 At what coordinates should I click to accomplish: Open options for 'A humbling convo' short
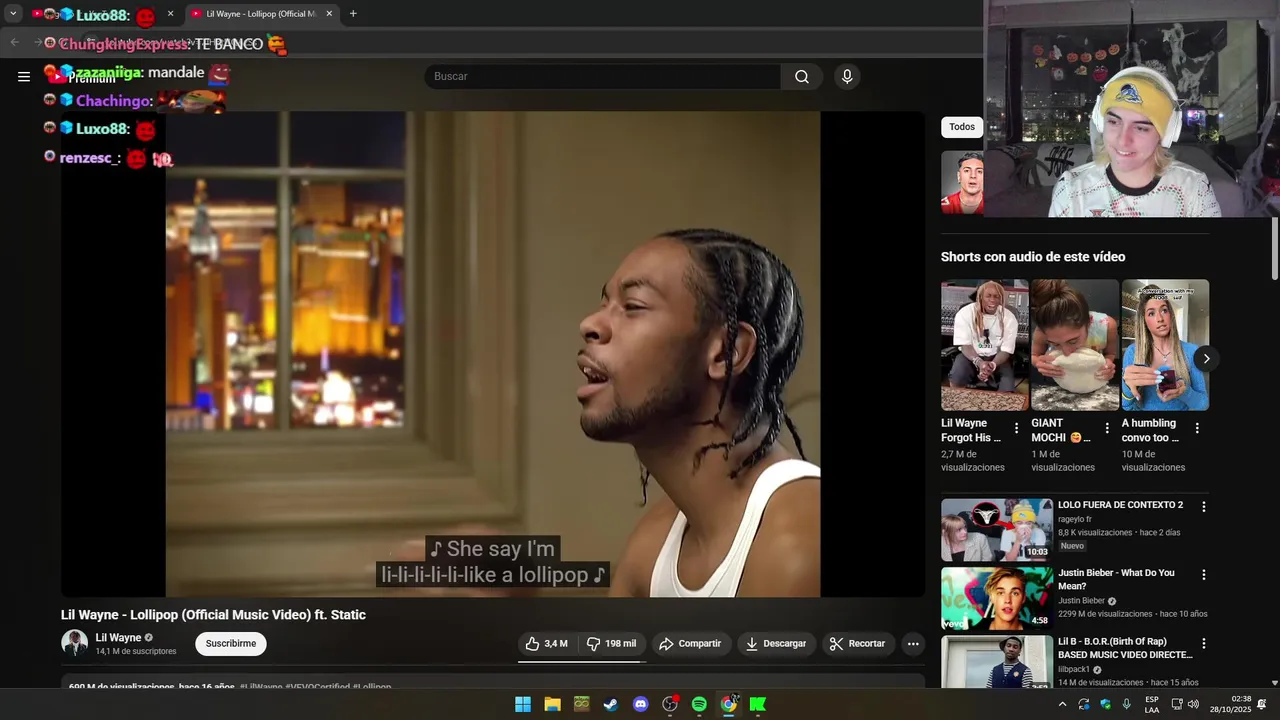[1197, 428]
